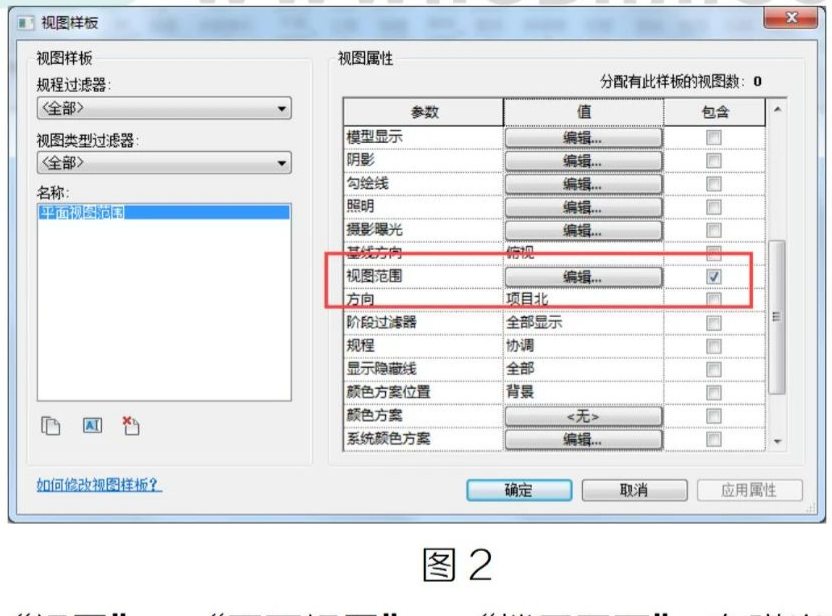Click the 摄影曝光 parameter cell

(423, 230)
